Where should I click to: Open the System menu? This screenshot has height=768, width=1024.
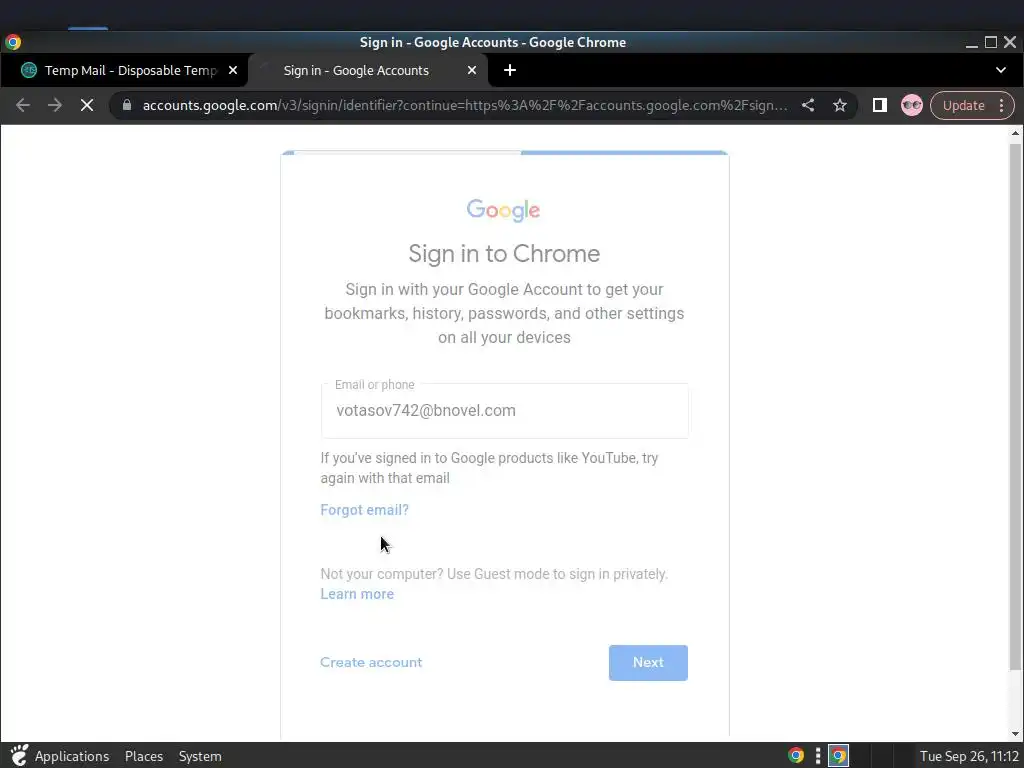(200, 756)
